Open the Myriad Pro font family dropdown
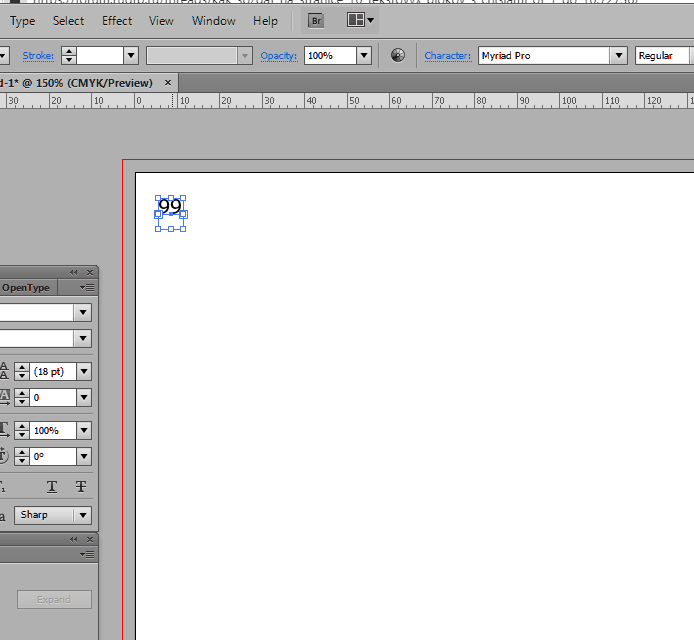 pos(619,56)
